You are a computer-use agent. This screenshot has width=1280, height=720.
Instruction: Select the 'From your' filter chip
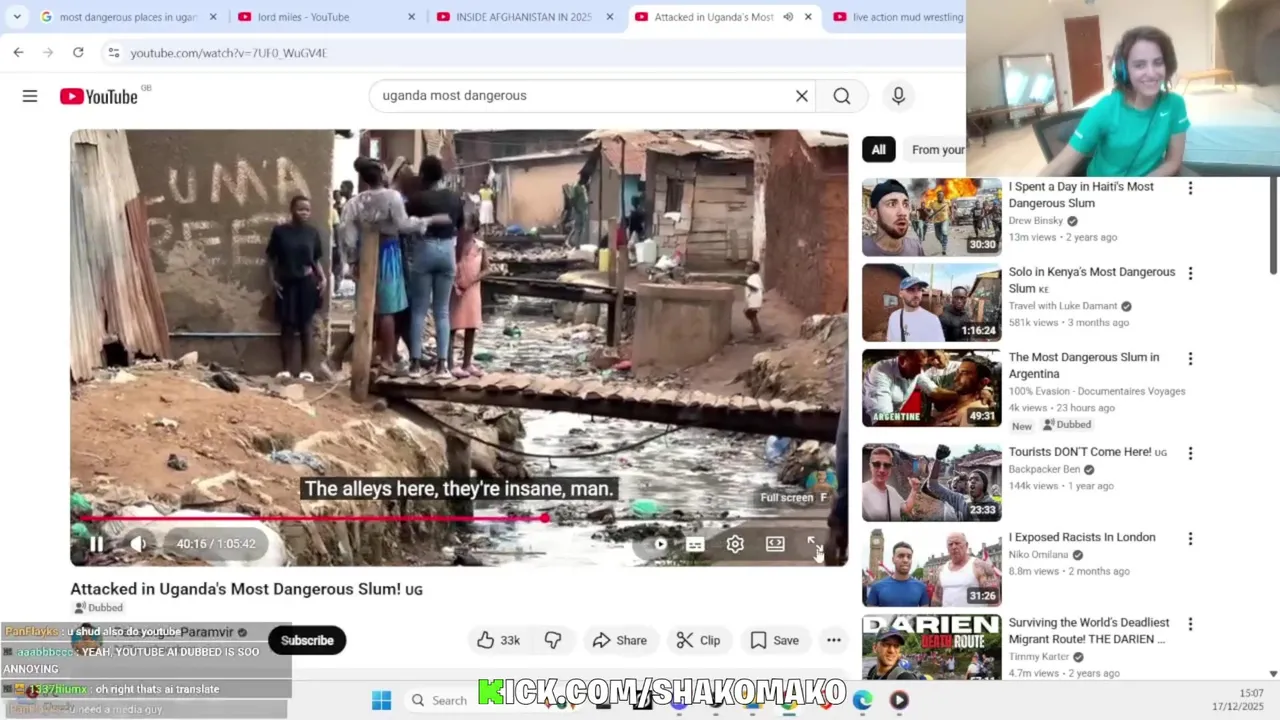pyautogui.click(x=937, y=150)
